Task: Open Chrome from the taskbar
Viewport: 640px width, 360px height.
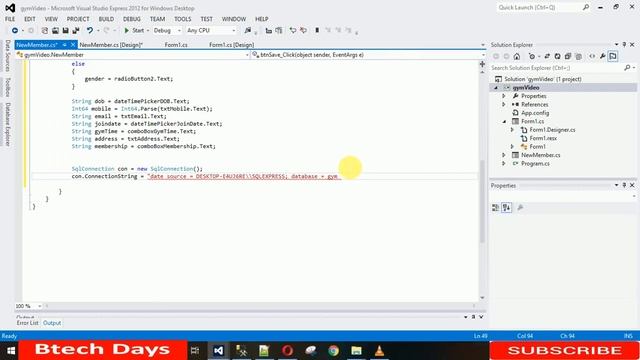Action: tap(333, 351)
